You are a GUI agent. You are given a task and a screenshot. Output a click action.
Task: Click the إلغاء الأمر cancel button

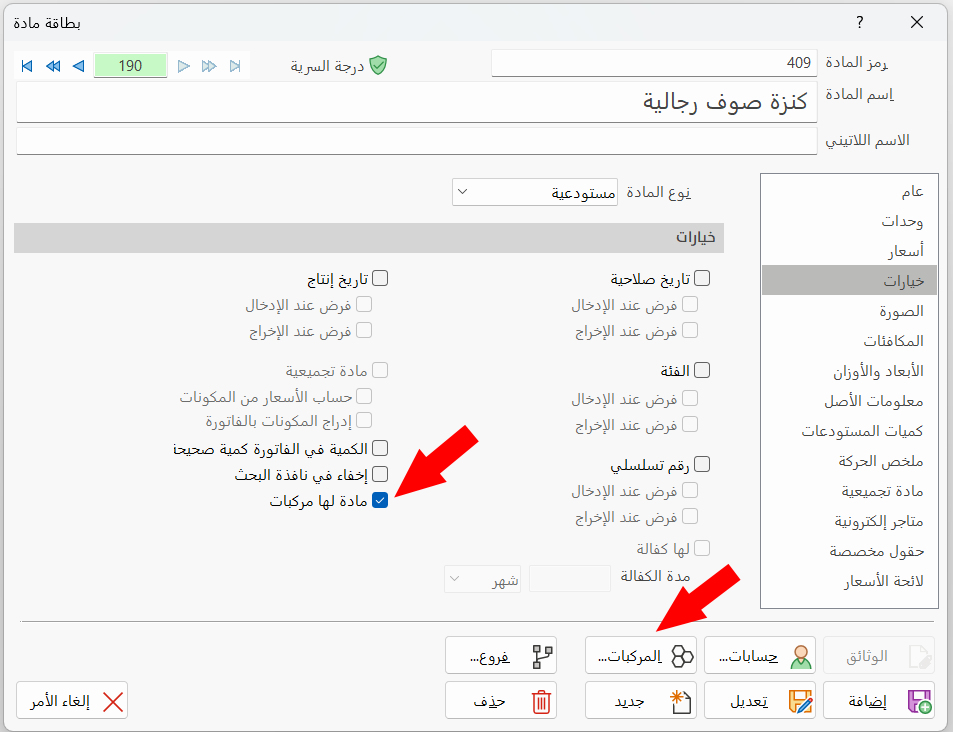pos(72,700)
